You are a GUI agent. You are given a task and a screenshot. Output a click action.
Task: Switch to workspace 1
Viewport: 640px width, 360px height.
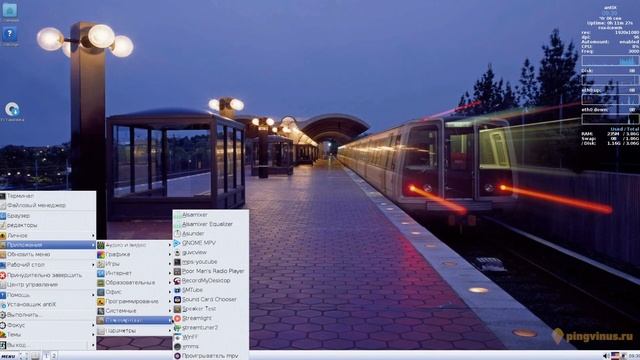pos(47,356)
